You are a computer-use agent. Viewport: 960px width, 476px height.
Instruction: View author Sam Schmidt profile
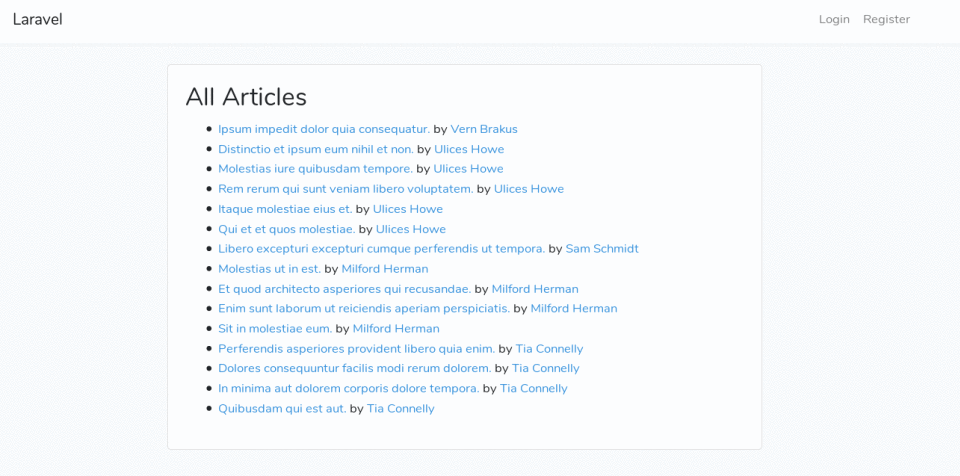[x=602, y=249]
